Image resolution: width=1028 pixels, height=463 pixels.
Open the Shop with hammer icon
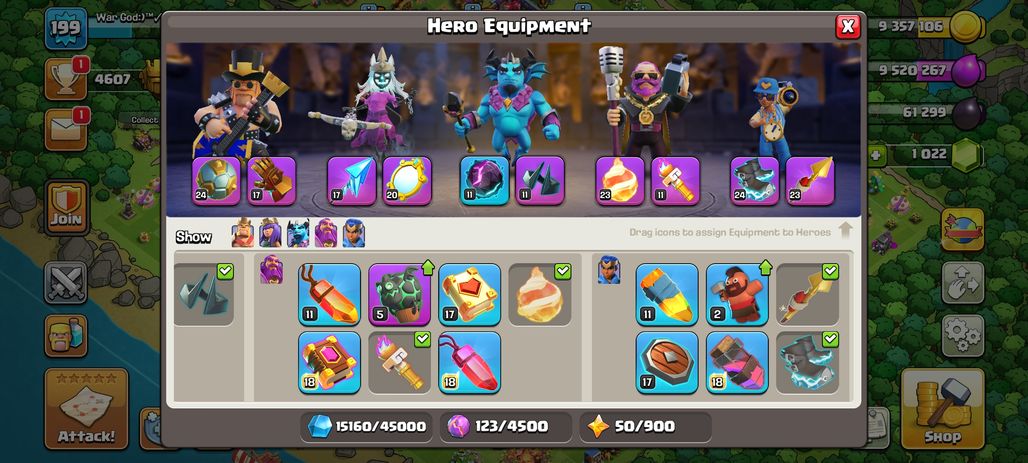click(943, 409)
